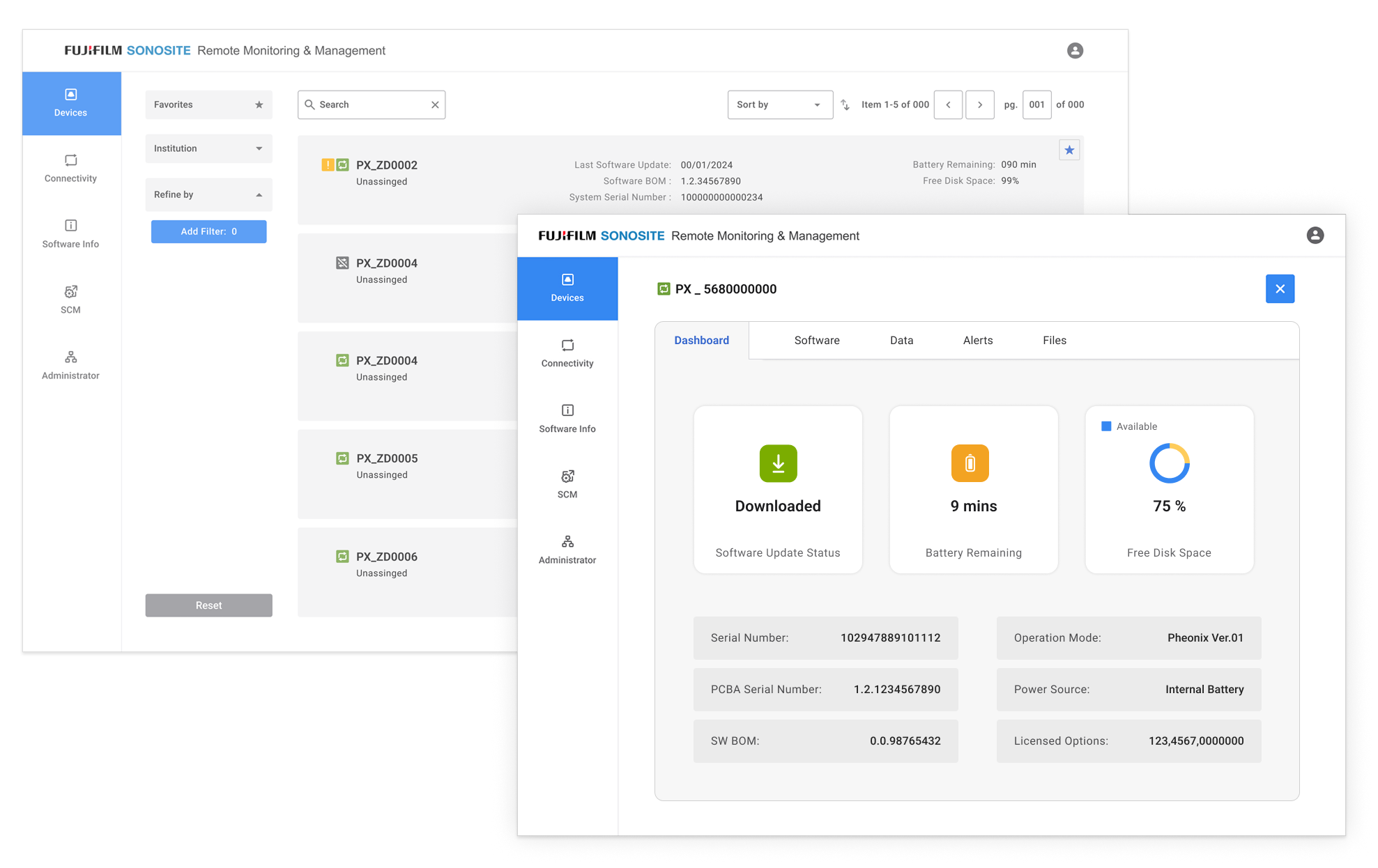Image resolution: width=1378 pixels, height=868 pixels.
Task: Open the user account icon in the front window
Action: point(1315,235)
